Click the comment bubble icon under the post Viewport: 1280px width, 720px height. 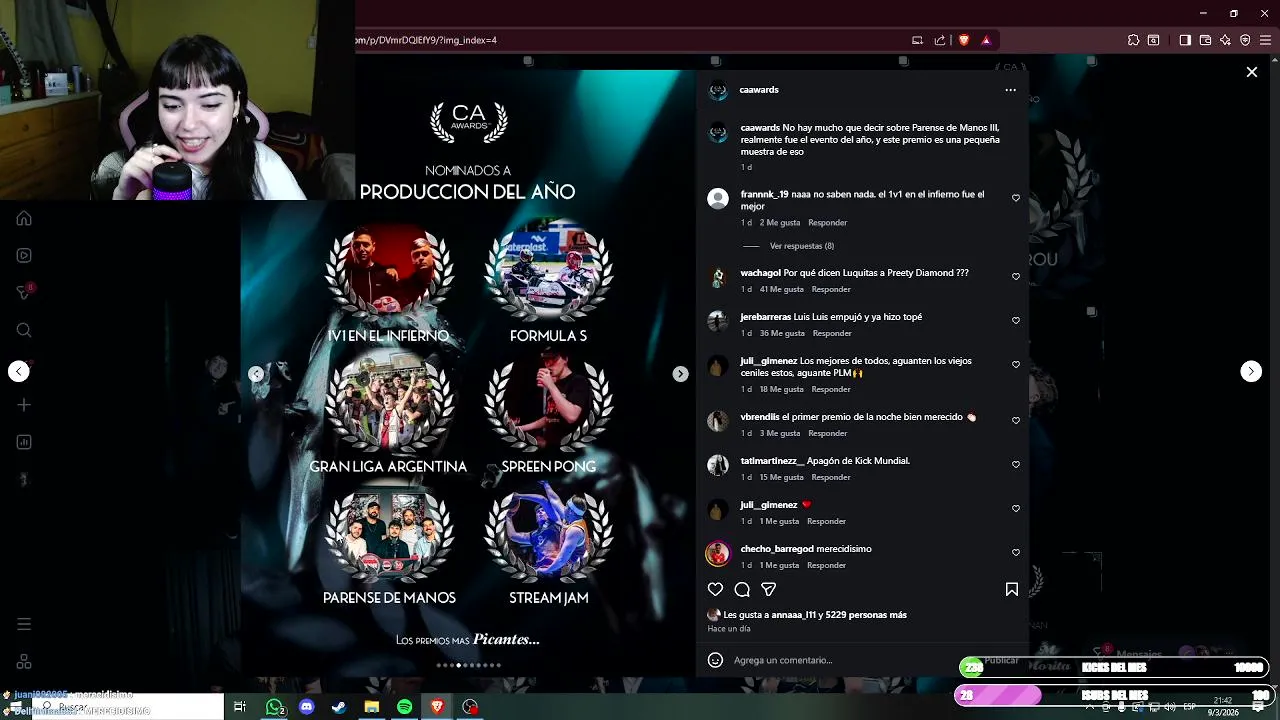(x=742, y=590)
